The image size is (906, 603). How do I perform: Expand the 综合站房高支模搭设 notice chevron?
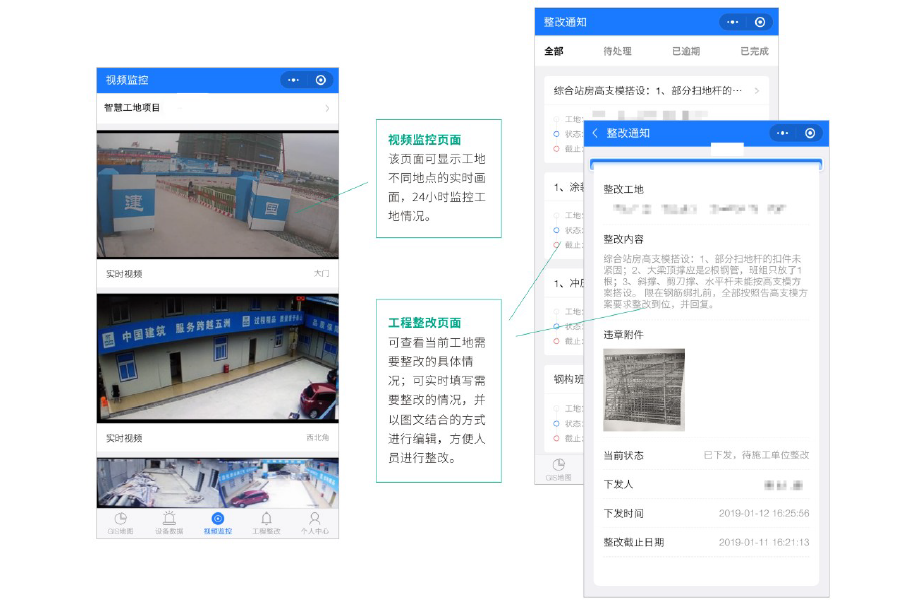756,91
